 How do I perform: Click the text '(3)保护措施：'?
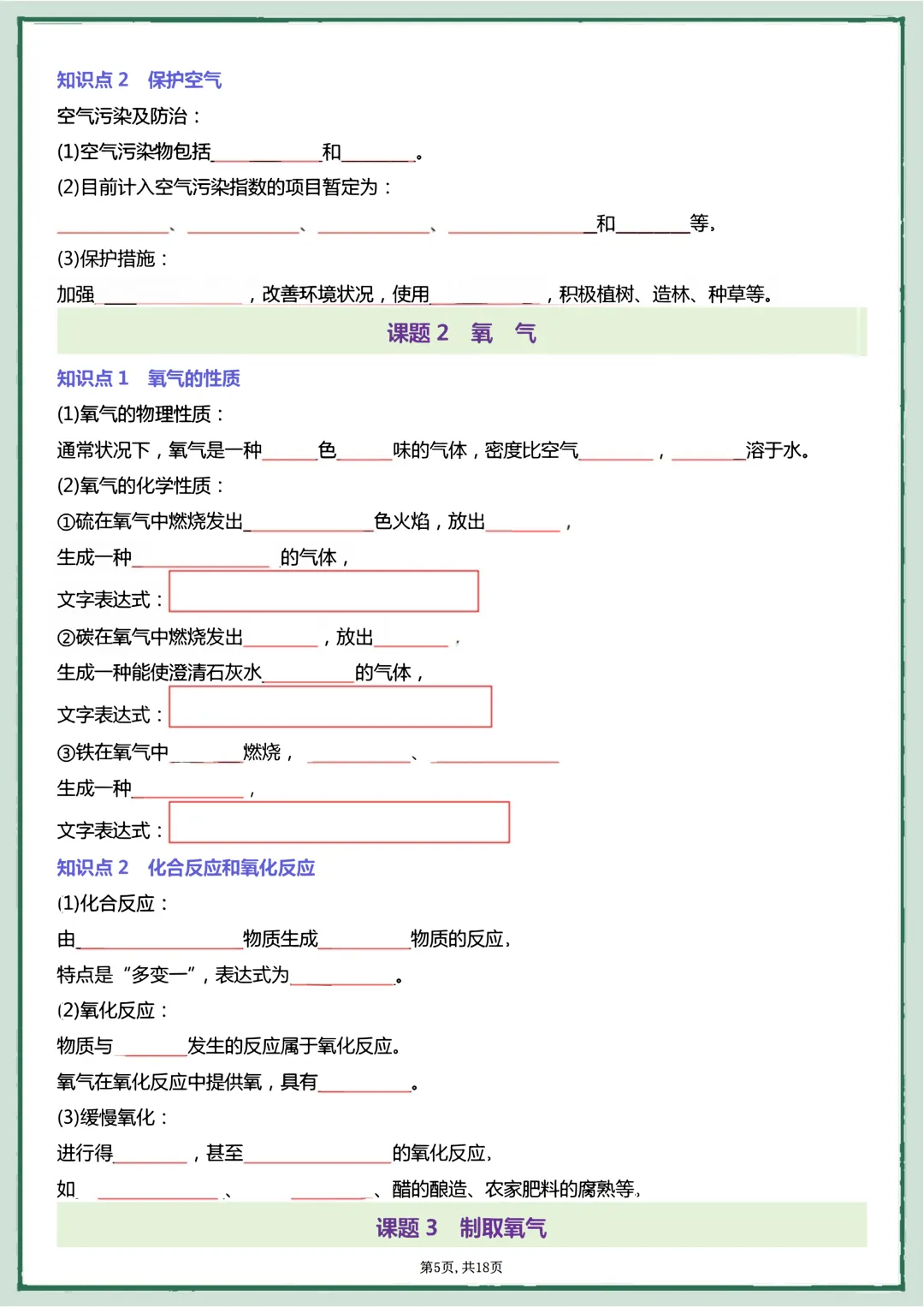pyautogui.click(x=114, y=258)
